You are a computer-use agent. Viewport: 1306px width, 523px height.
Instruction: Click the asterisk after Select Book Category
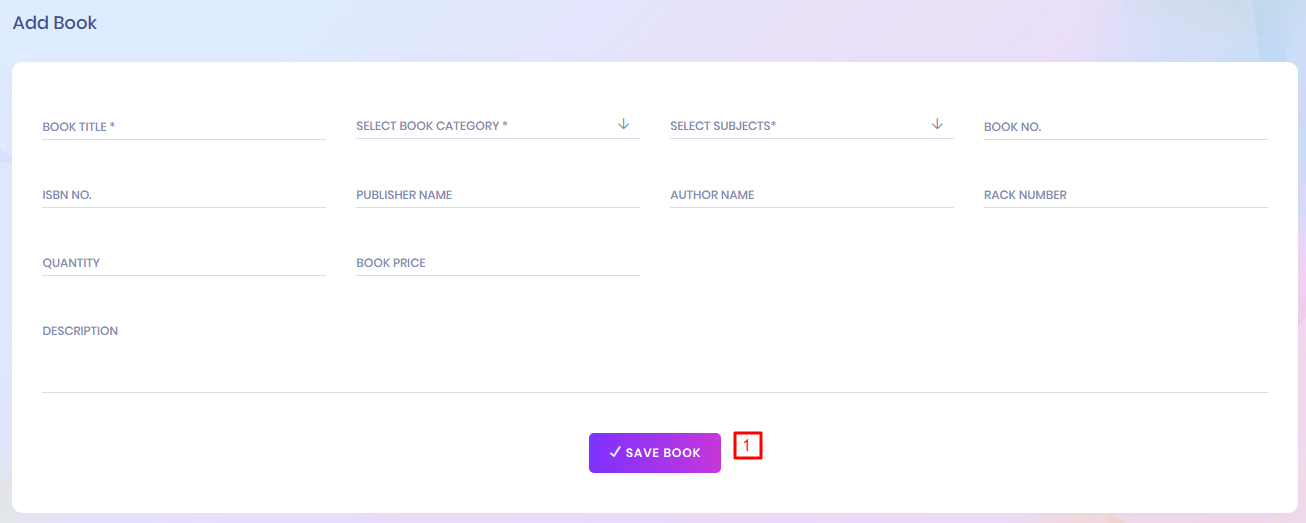[505, 126]
